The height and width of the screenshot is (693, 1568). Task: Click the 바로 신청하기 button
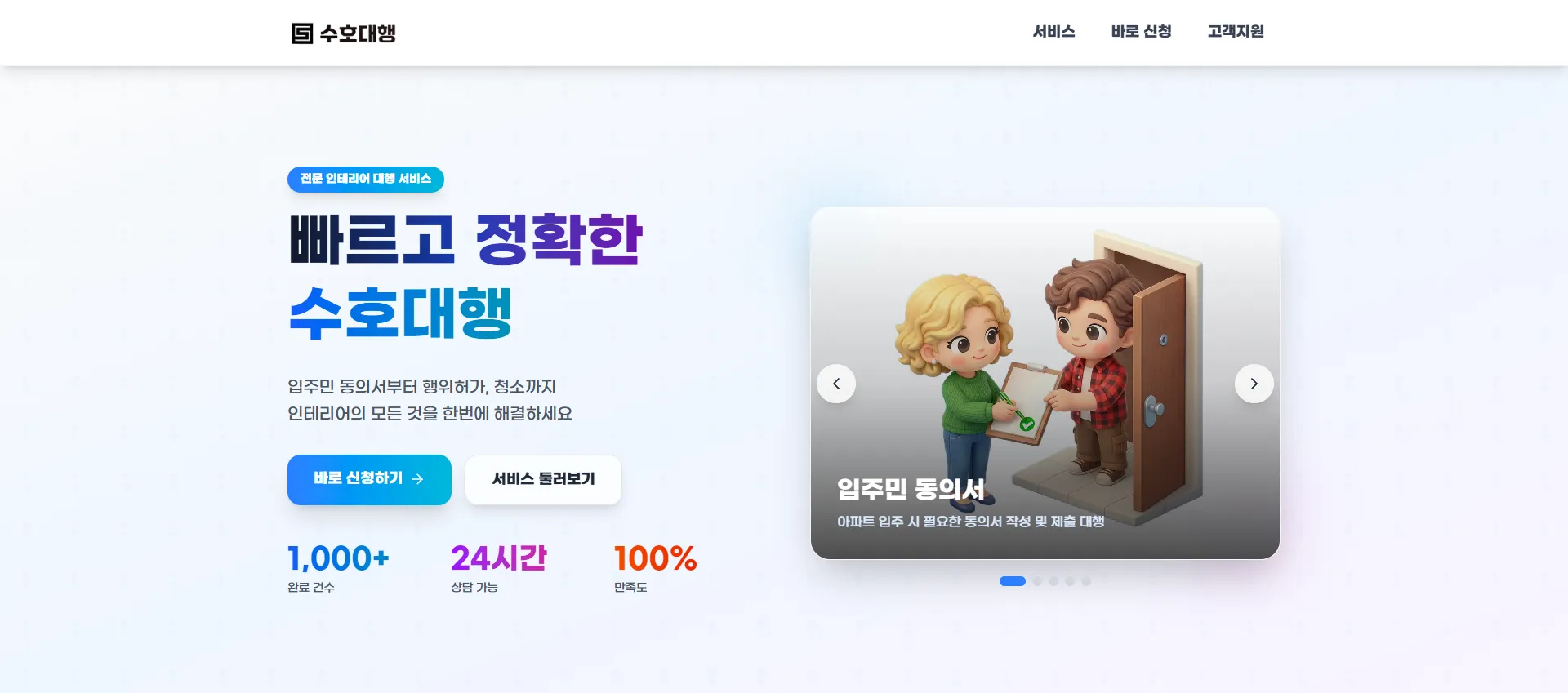(369, 479)
